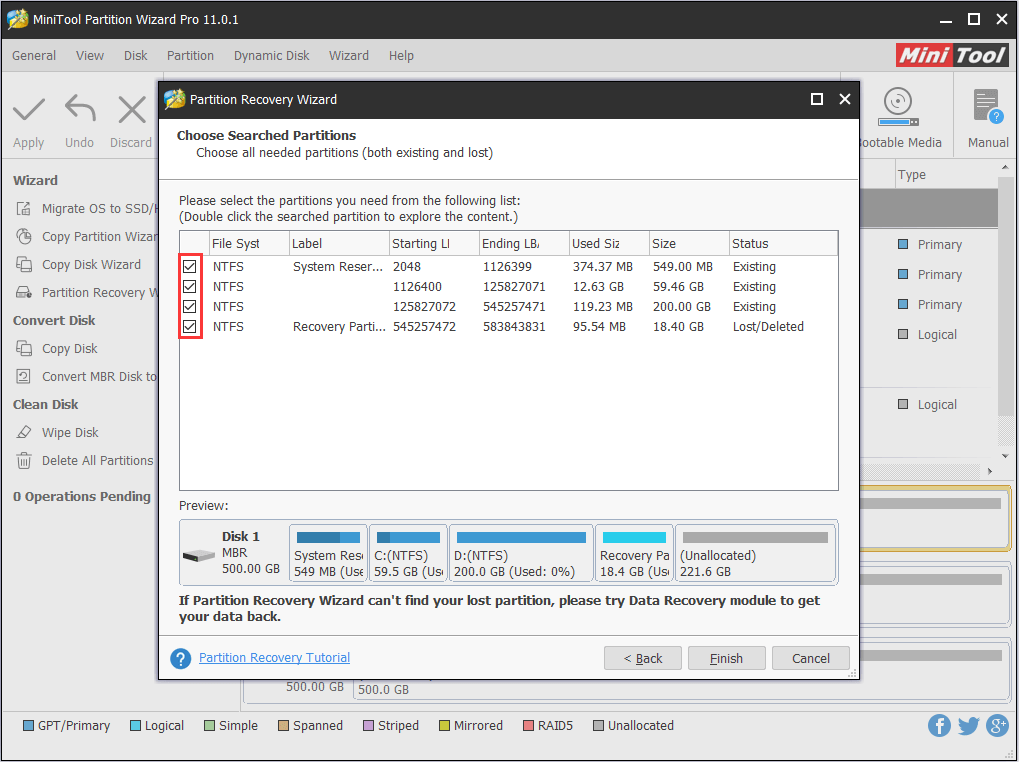The width and height of the screenshot is (1019, 762).
Task: Select System Reserved 549 MB preview block
Action: point(329,553)
